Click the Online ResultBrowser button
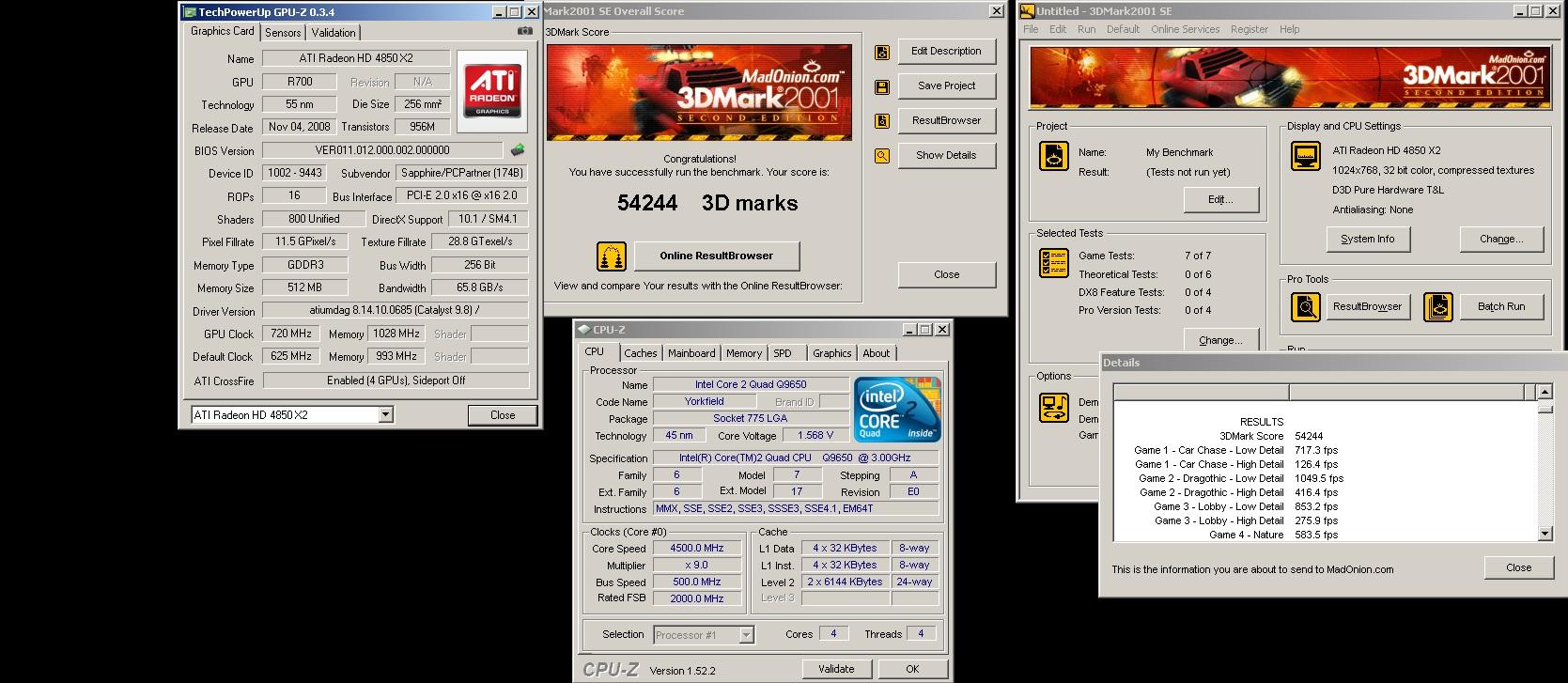This screenshot has width=1568, height=683. 717,256
